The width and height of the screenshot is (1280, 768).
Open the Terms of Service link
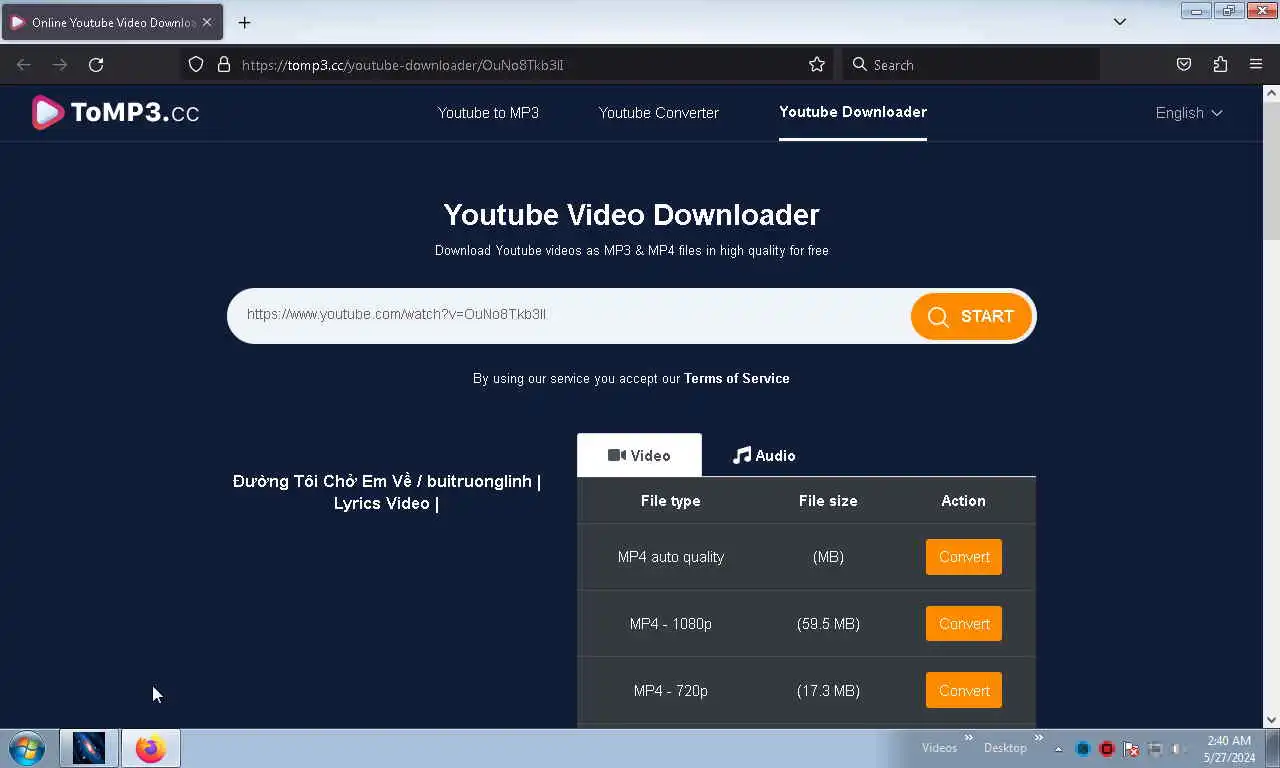[737, 378]
